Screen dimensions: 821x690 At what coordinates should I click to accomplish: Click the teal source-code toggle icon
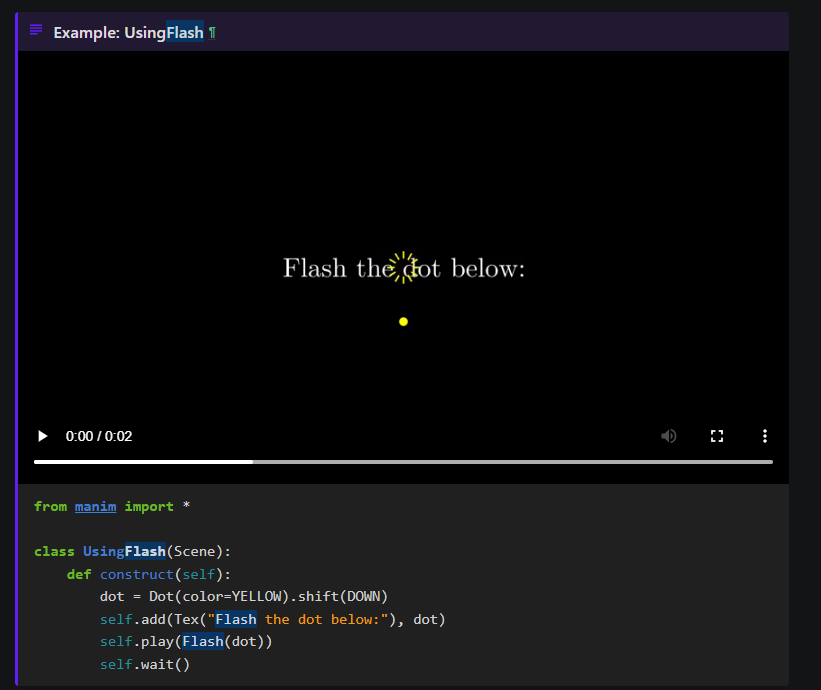[35, 30]
